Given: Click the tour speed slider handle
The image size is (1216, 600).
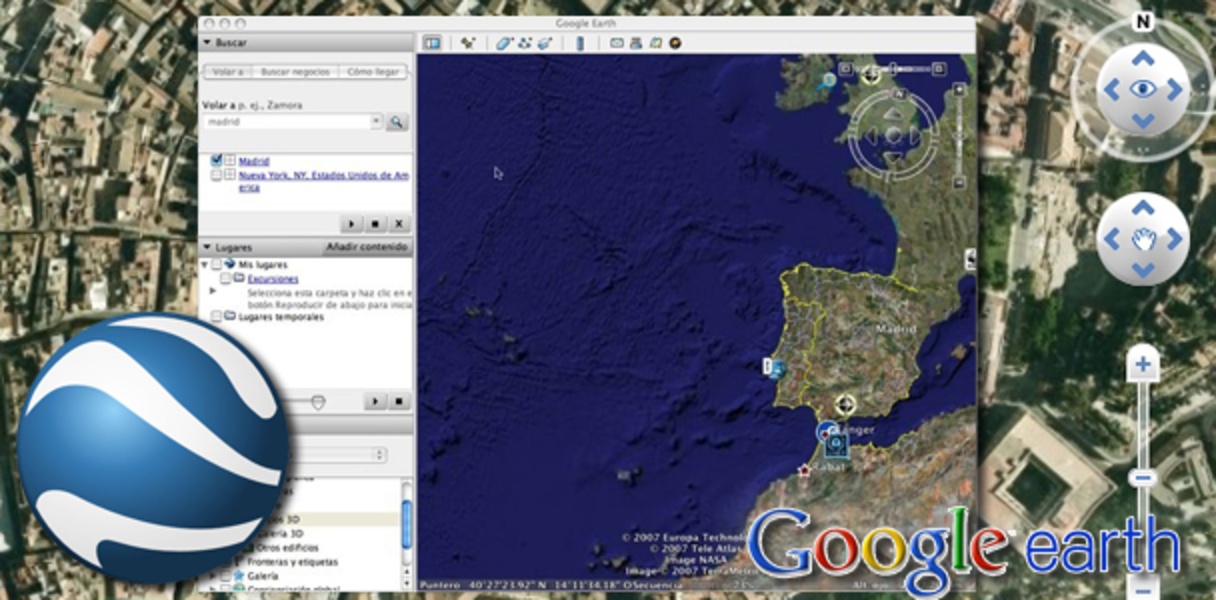Looking at the screenshot, I should [318, 402].
